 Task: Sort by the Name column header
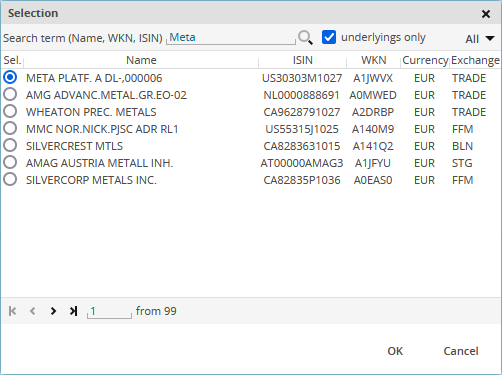click(141, 60)
